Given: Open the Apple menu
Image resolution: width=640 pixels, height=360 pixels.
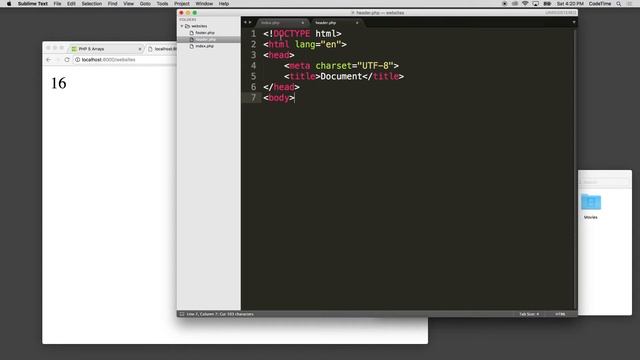Looking at the screenshot, I should coord(9,4).
